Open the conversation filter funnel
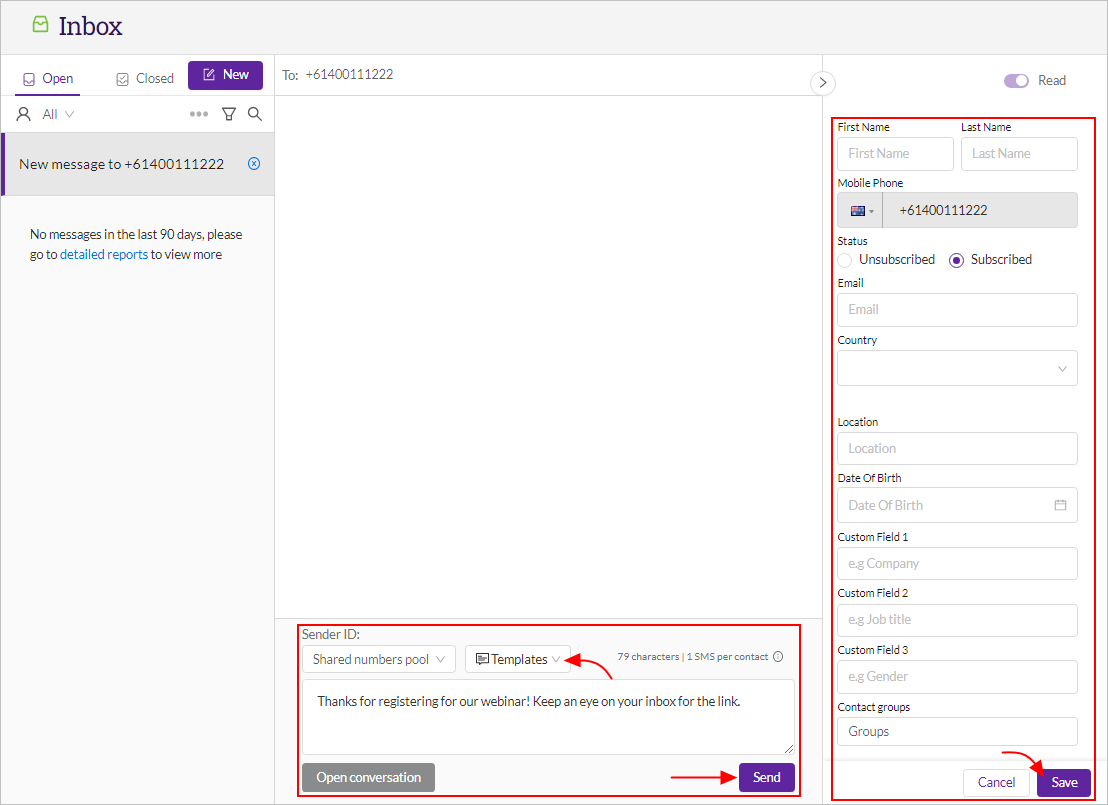 tap(229, 113)
